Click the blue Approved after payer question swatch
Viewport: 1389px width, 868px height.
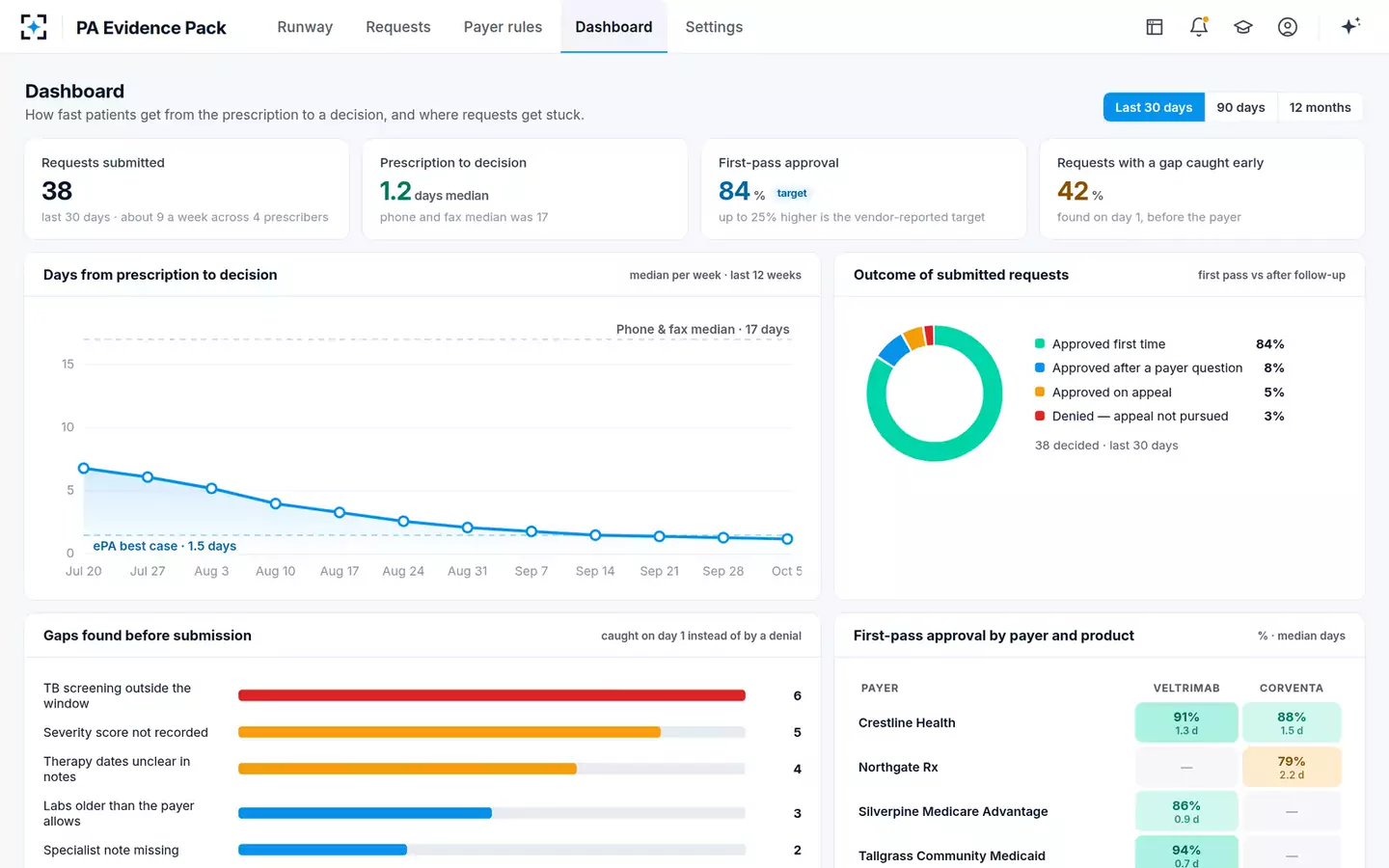click(1040, 367)
